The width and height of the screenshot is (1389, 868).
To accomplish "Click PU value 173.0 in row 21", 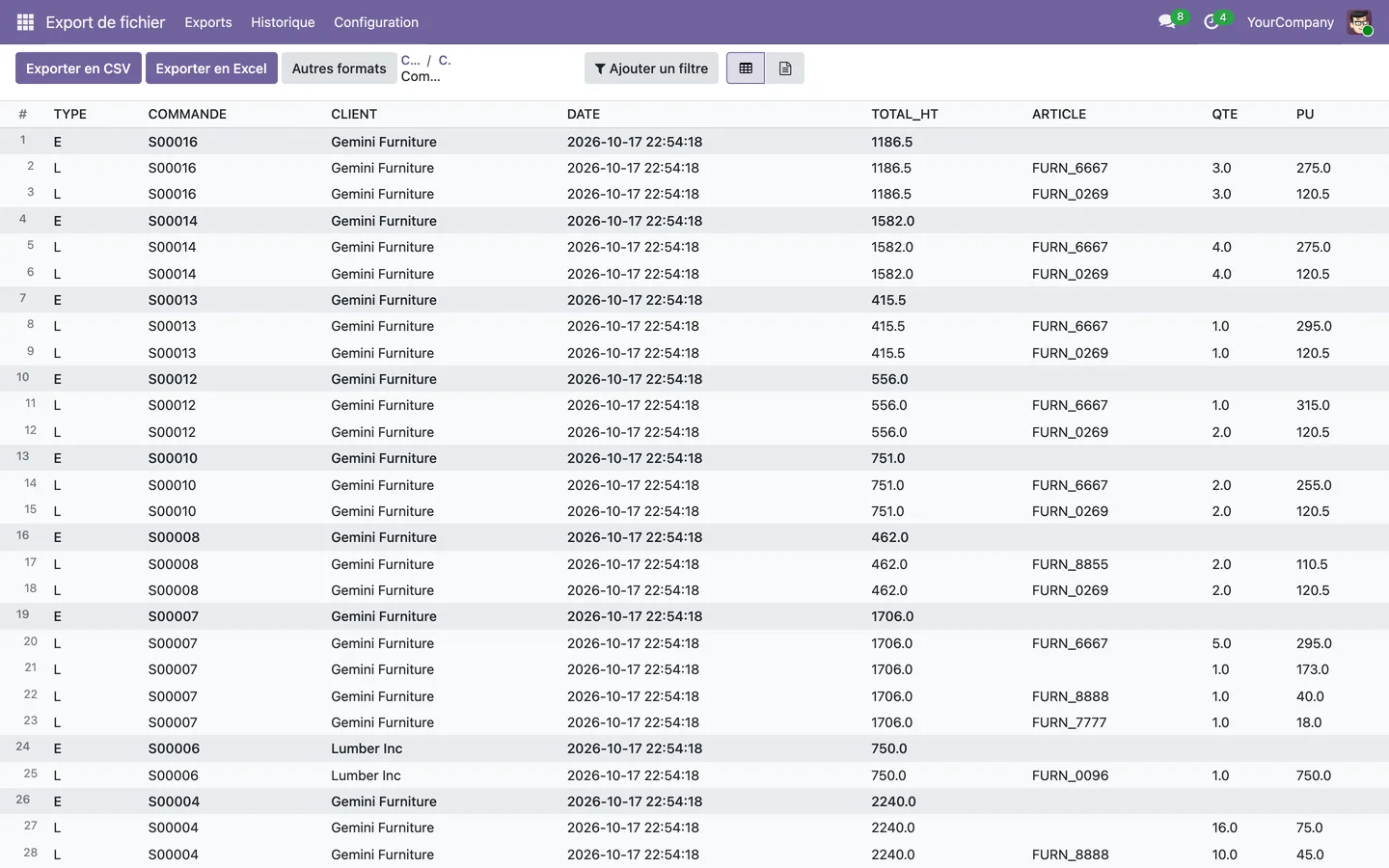I will click(1313, 669).
